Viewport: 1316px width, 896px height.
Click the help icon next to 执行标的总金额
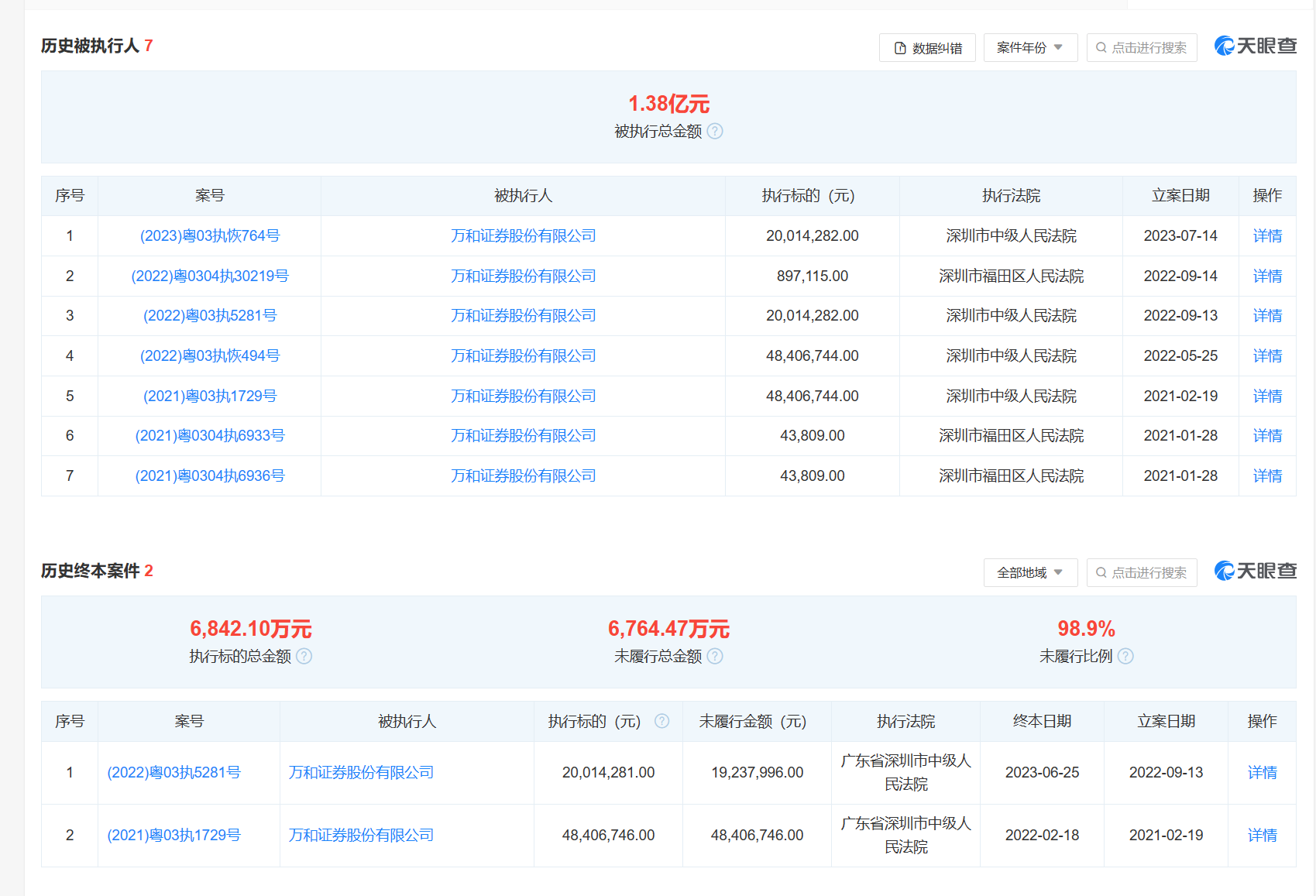click(304, 657)
